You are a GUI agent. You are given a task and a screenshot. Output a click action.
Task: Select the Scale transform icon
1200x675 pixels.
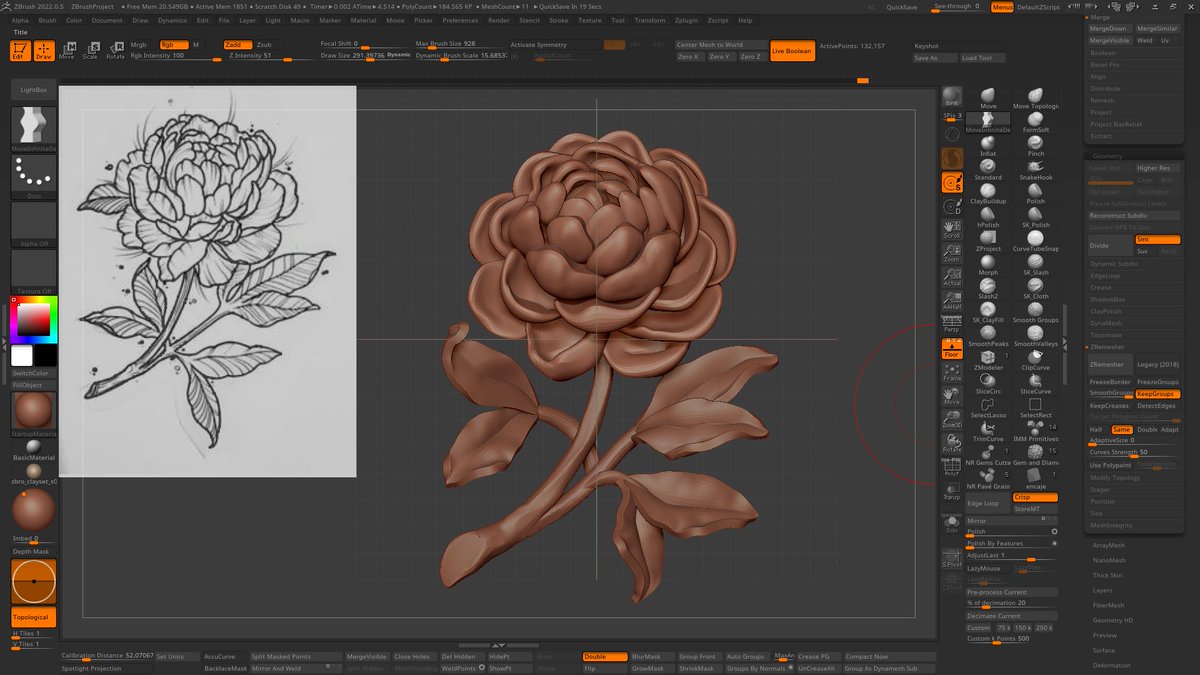[x=90, y=50]
